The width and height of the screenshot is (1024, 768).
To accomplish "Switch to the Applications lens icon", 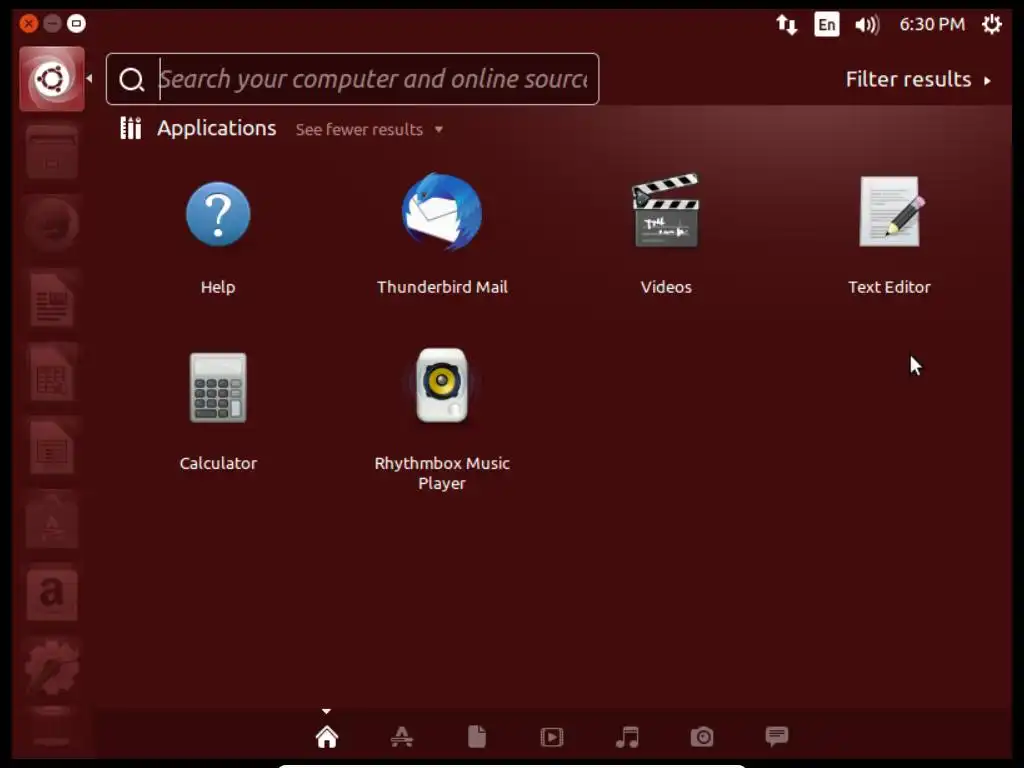I will (x=402, y=737).
